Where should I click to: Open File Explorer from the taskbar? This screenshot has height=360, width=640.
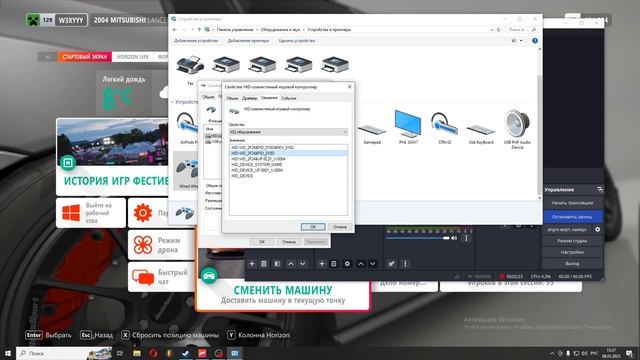click(137, 353)
